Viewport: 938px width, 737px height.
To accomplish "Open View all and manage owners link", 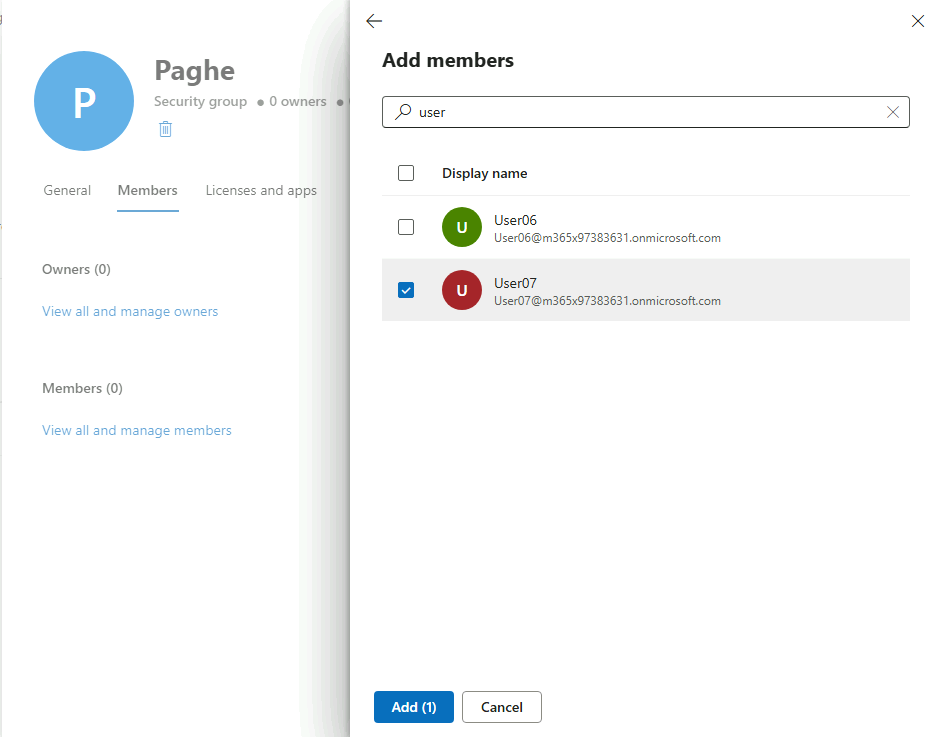I will tap(130, 311).
